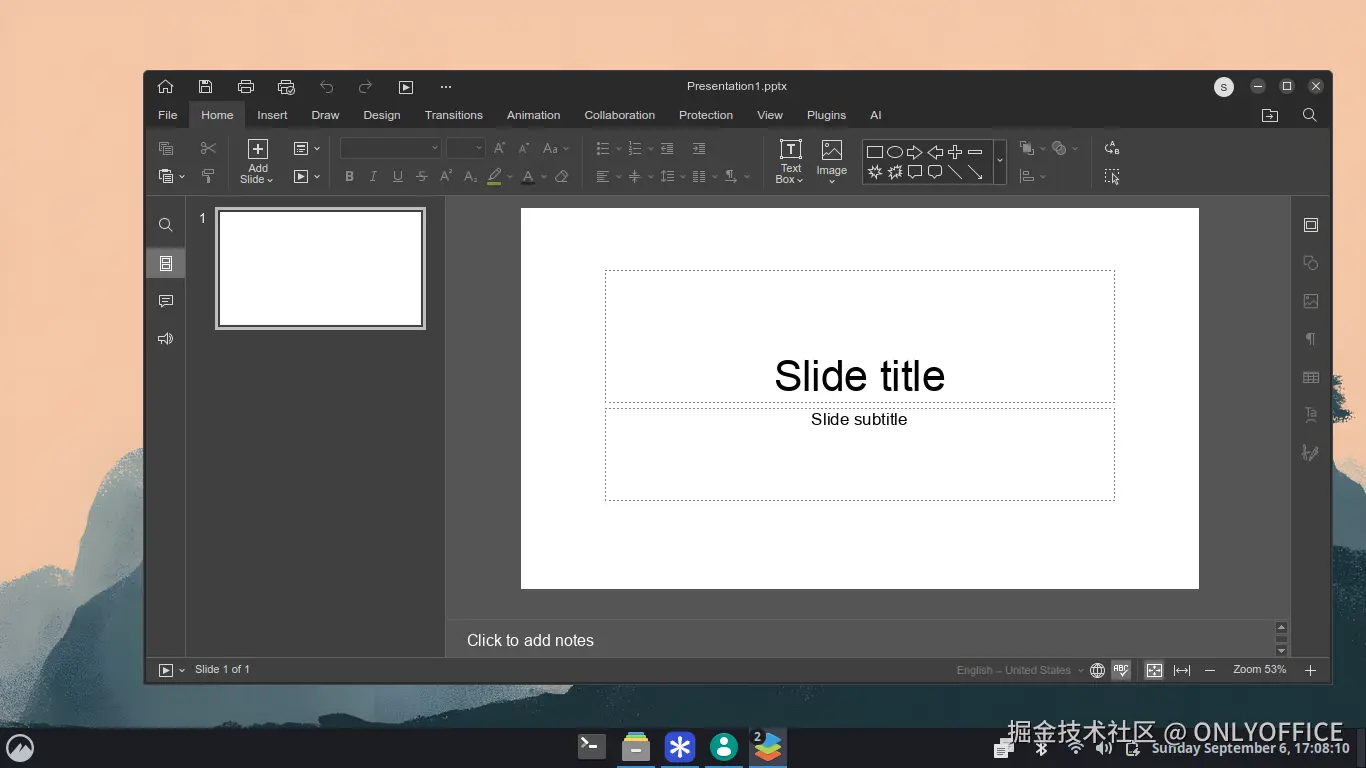This screenshot has height=768, width=1366.
Task: Toggle spell checking in status bar
Action: [1121, 670]
